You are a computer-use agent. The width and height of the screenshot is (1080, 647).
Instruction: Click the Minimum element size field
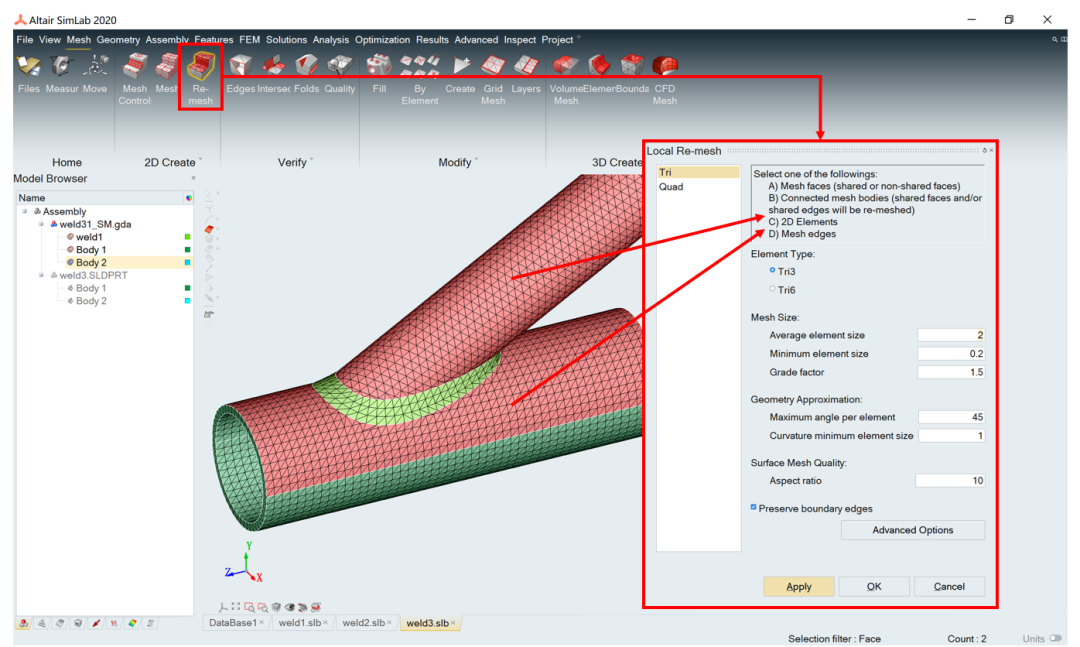pyautogui.click(x=951, y=353)
